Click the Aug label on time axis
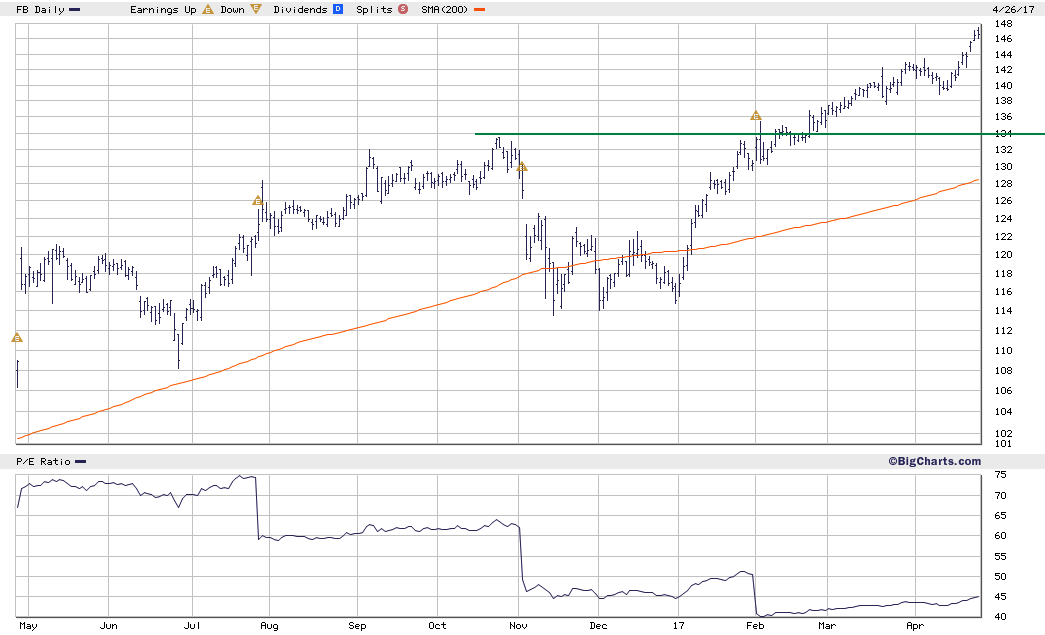Viewport: 1045px width, 635px height. (269, 626)
